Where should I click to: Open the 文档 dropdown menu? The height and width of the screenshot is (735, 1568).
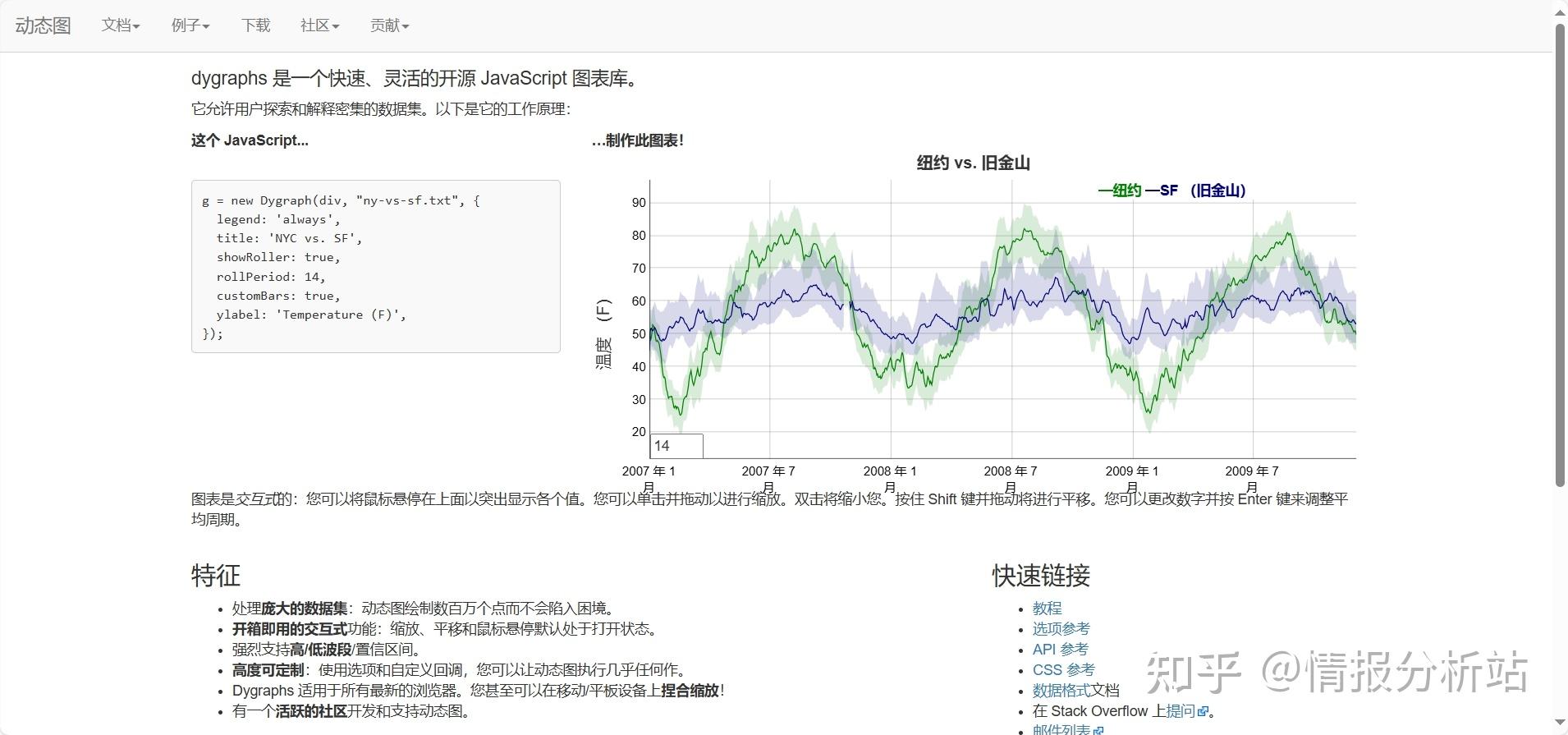pos(121,25)
